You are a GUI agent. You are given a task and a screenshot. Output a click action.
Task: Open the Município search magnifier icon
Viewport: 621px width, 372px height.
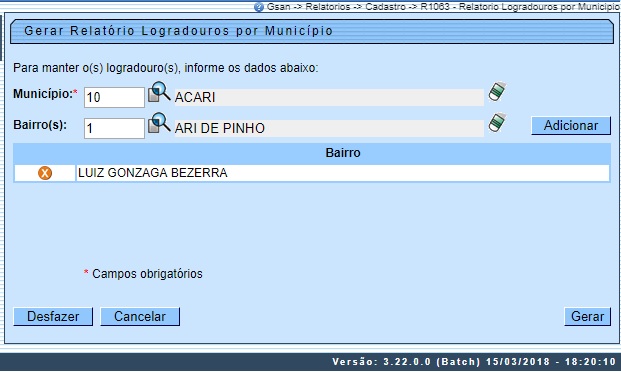tap(159, 92)
